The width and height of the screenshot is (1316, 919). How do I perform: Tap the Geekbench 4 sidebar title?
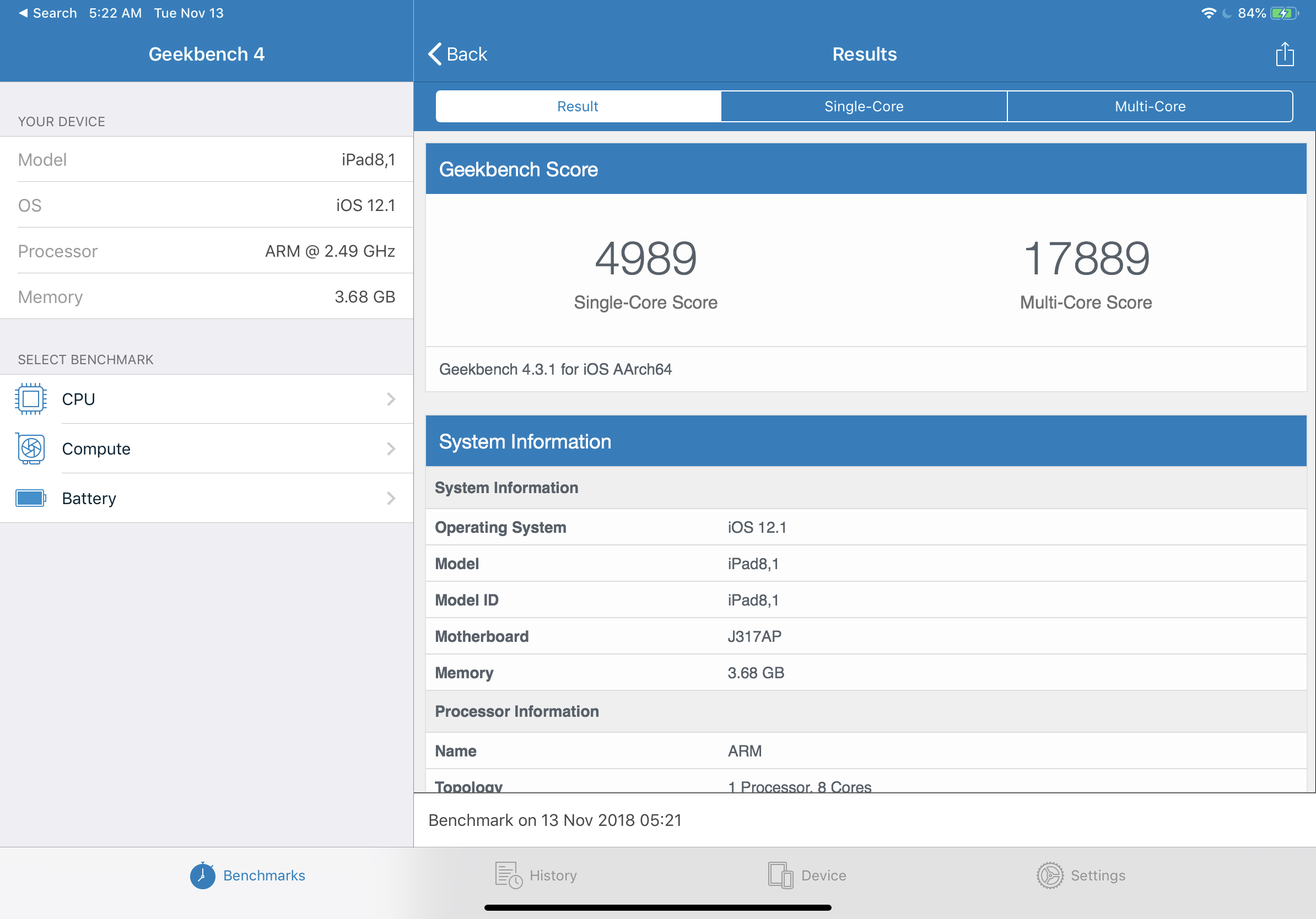click(206, 54)
